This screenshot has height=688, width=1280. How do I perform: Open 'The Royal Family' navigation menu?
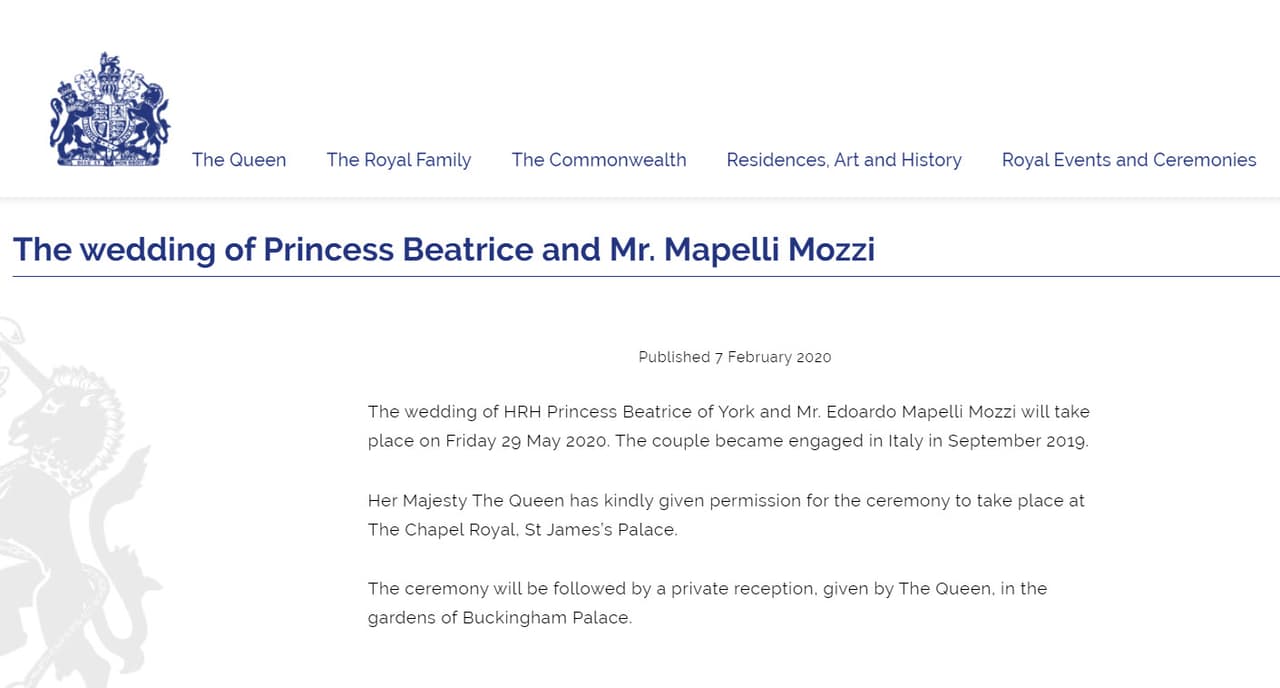(398, 160)
